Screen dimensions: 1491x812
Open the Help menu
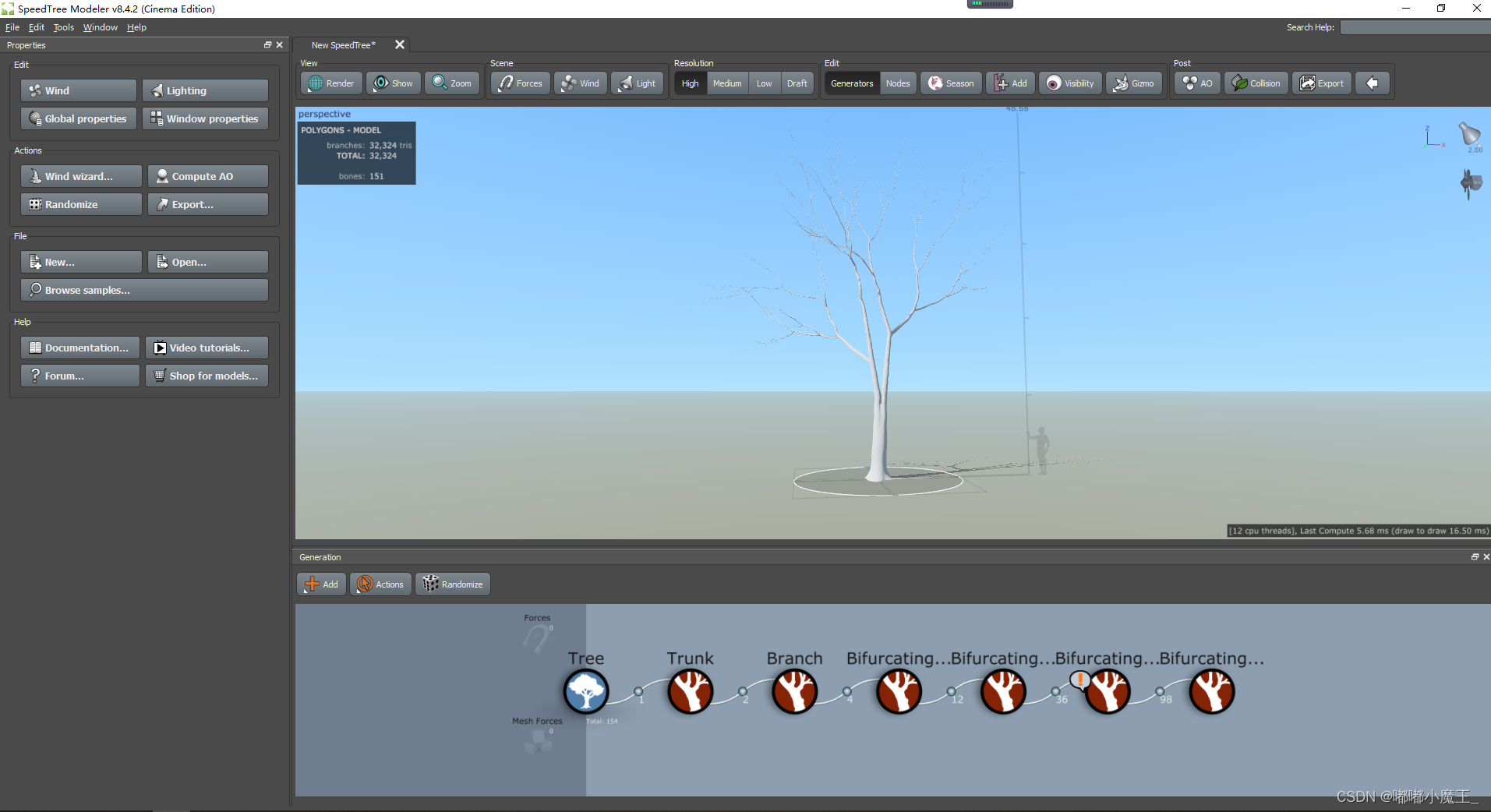pyautogui.click(x=136, y=27)
